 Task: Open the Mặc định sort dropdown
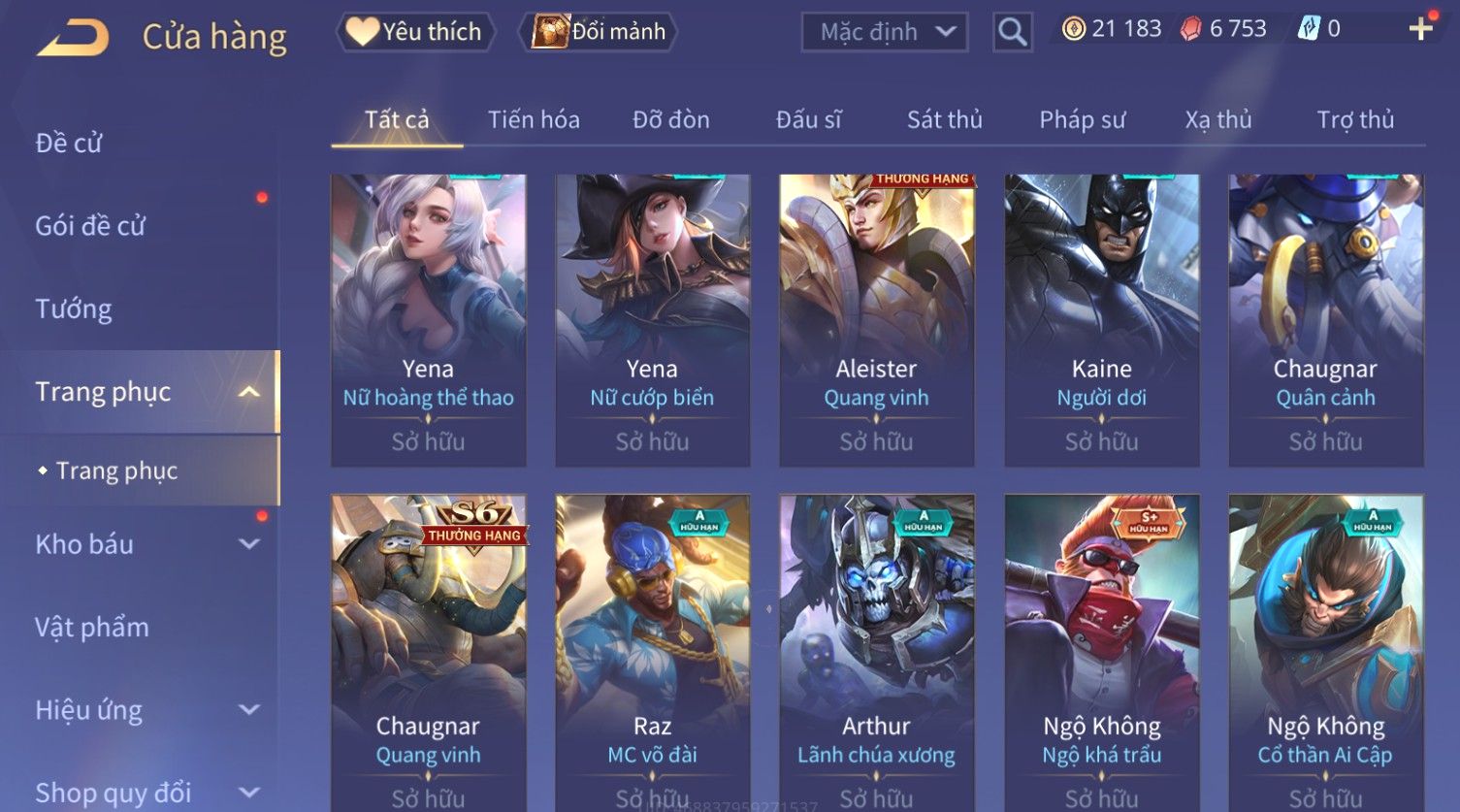click(x=885, y=32)
